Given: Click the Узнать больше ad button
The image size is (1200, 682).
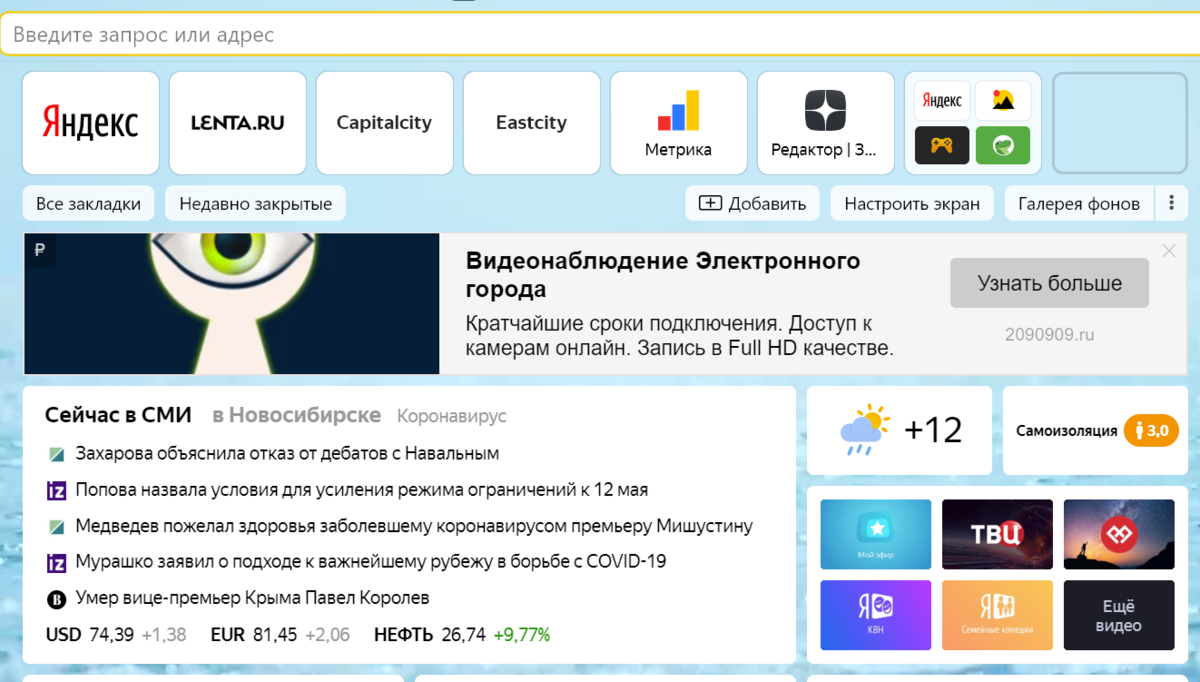Looking at the screenshot, I should click(x=1049, y=283).
